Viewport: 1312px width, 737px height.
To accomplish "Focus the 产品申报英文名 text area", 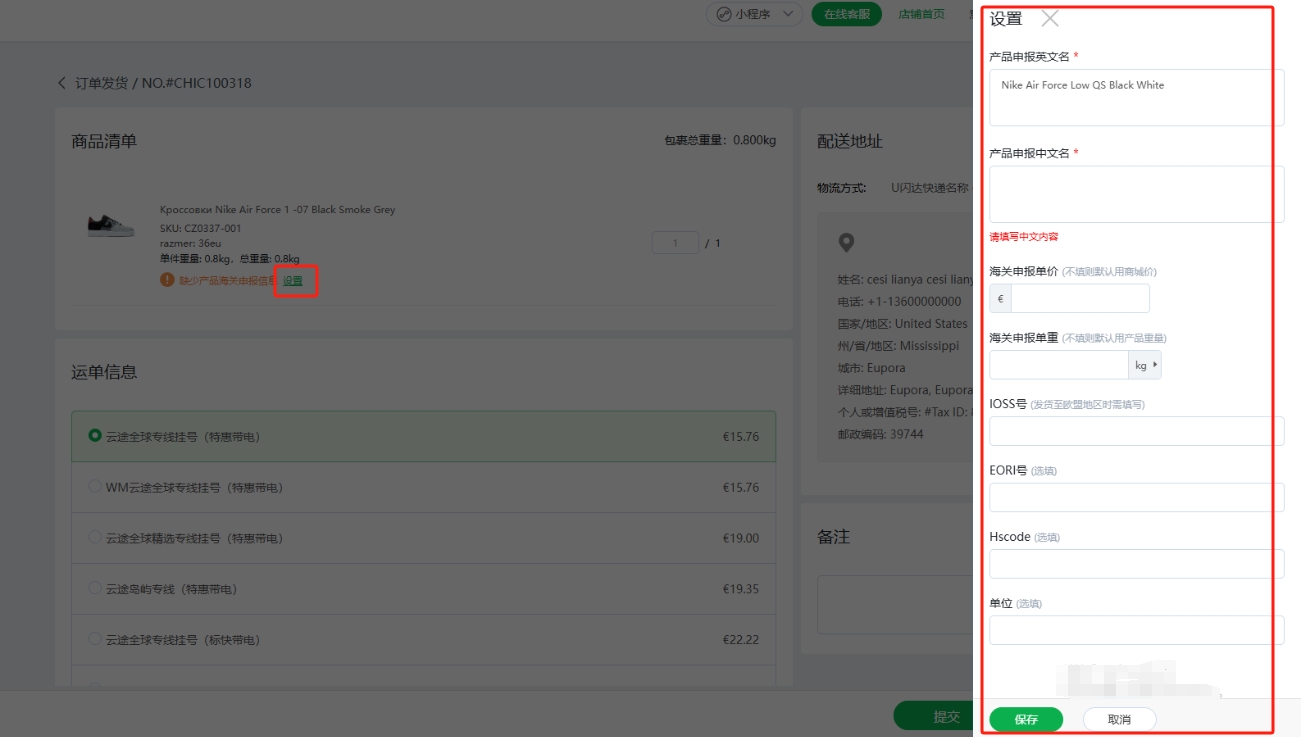I will [1137, 97].
